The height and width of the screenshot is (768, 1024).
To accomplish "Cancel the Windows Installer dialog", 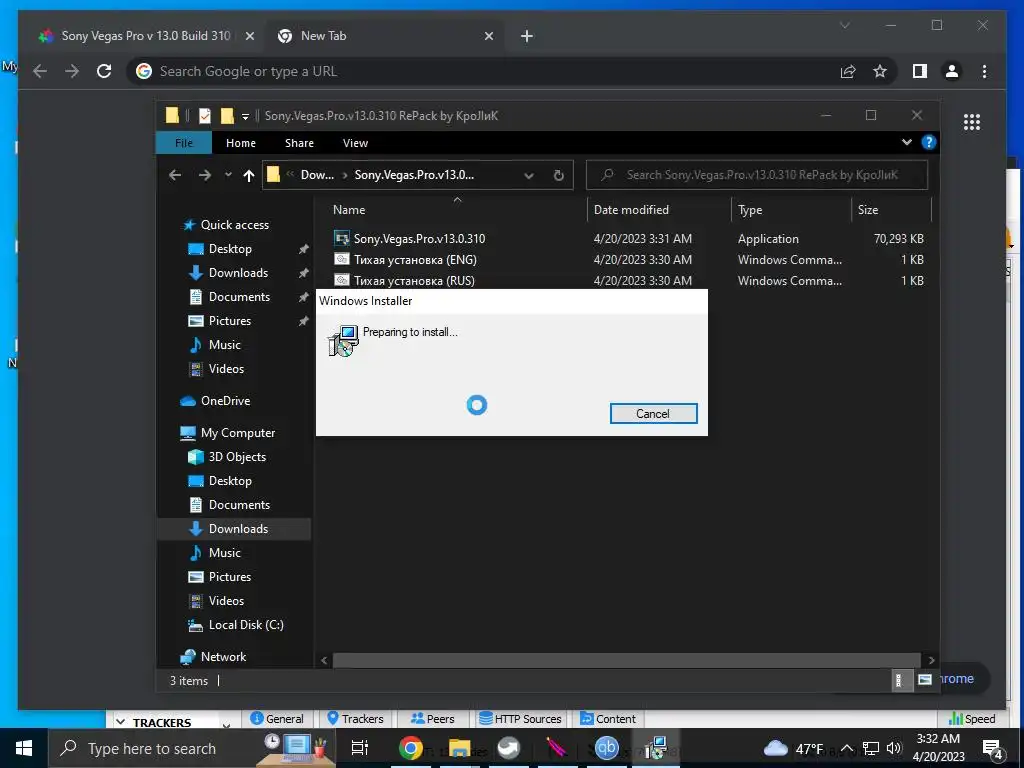I will [x=653, y=413].
